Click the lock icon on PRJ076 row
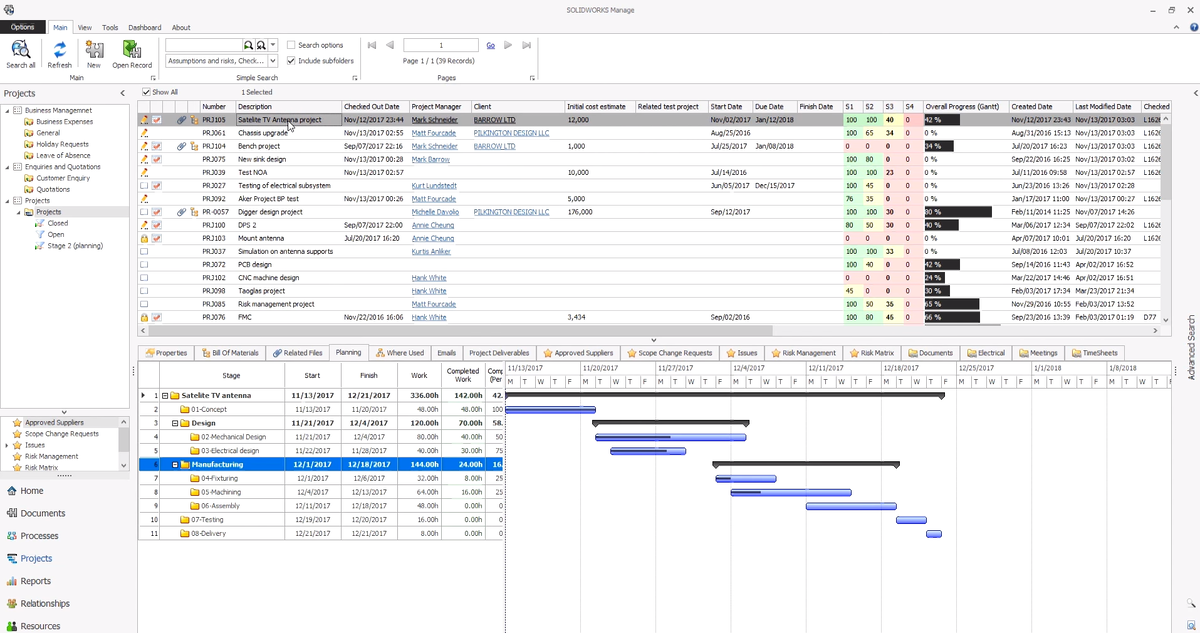This screenshot has height=633, width=1200. pos(145,317)
